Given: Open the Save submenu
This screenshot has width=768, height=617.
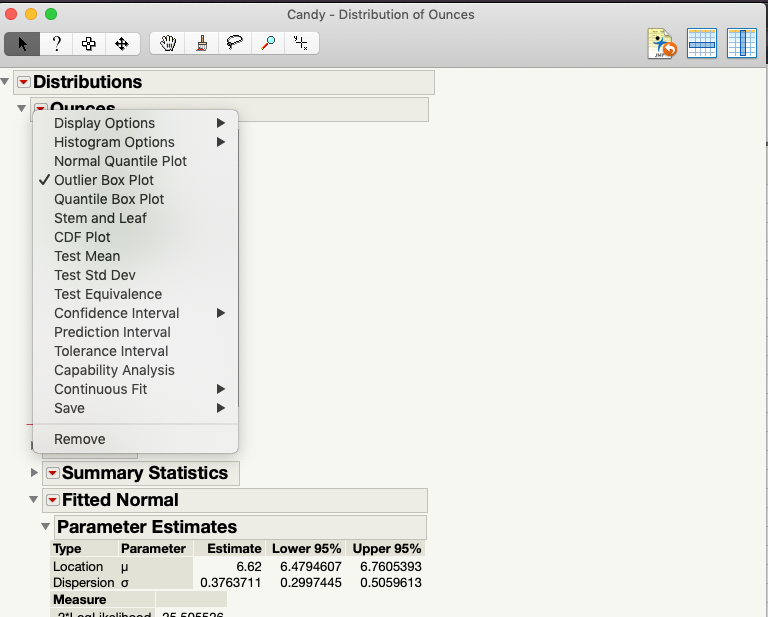Looking at the screenshot, I should (135, 408).
